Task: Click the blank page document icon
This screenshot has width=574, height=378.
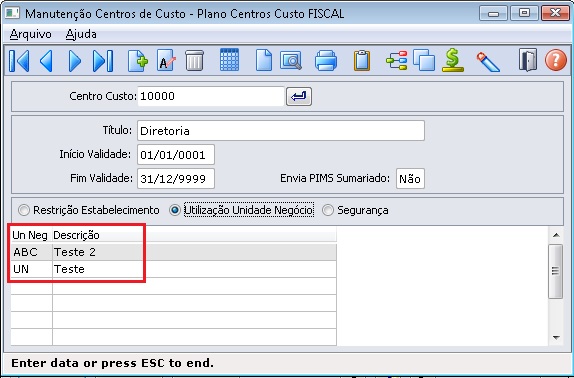Action: click(x=264, y=60)
